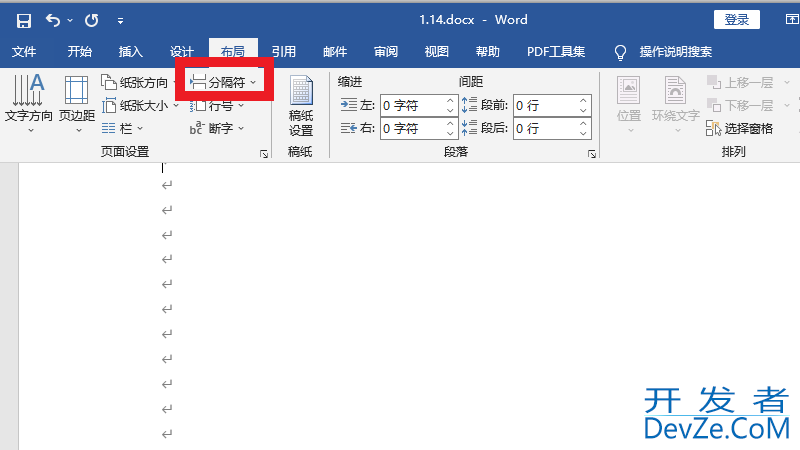Redo or repeat the last action
The height and width of the screenshot is (450, 800).
pyautogui.click(x=92, y=20)
